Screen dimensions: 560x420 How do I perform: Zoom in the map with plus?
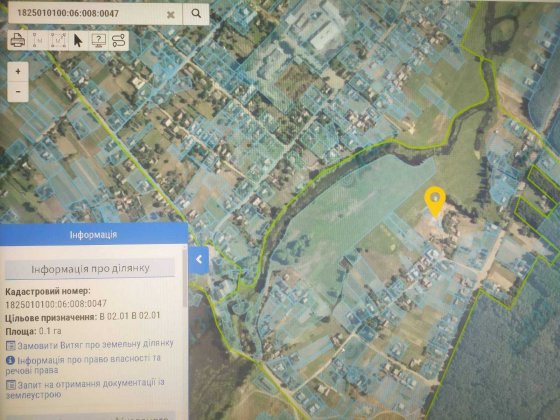click(x=18, y=71)
